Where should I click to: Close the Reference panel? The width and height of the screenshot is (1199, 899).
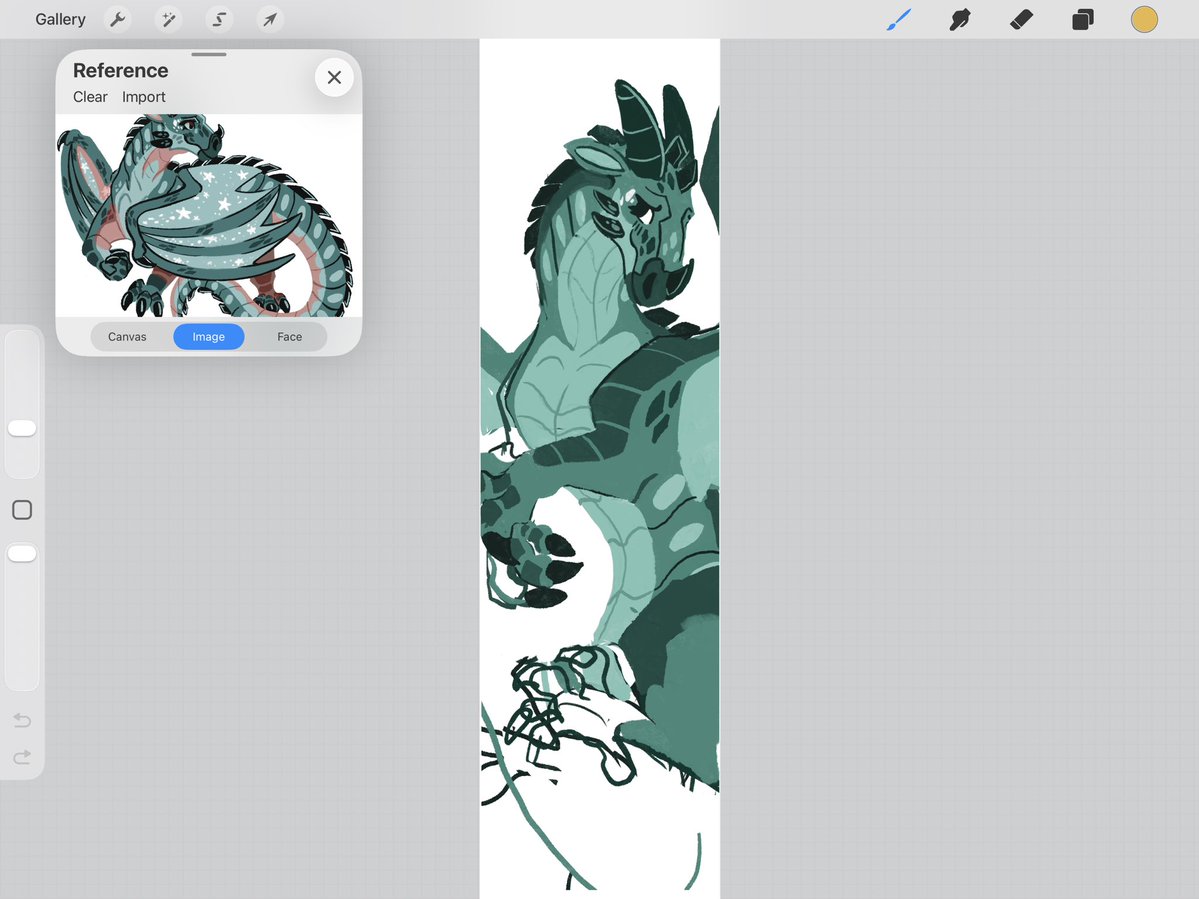[x=334, y=77]
